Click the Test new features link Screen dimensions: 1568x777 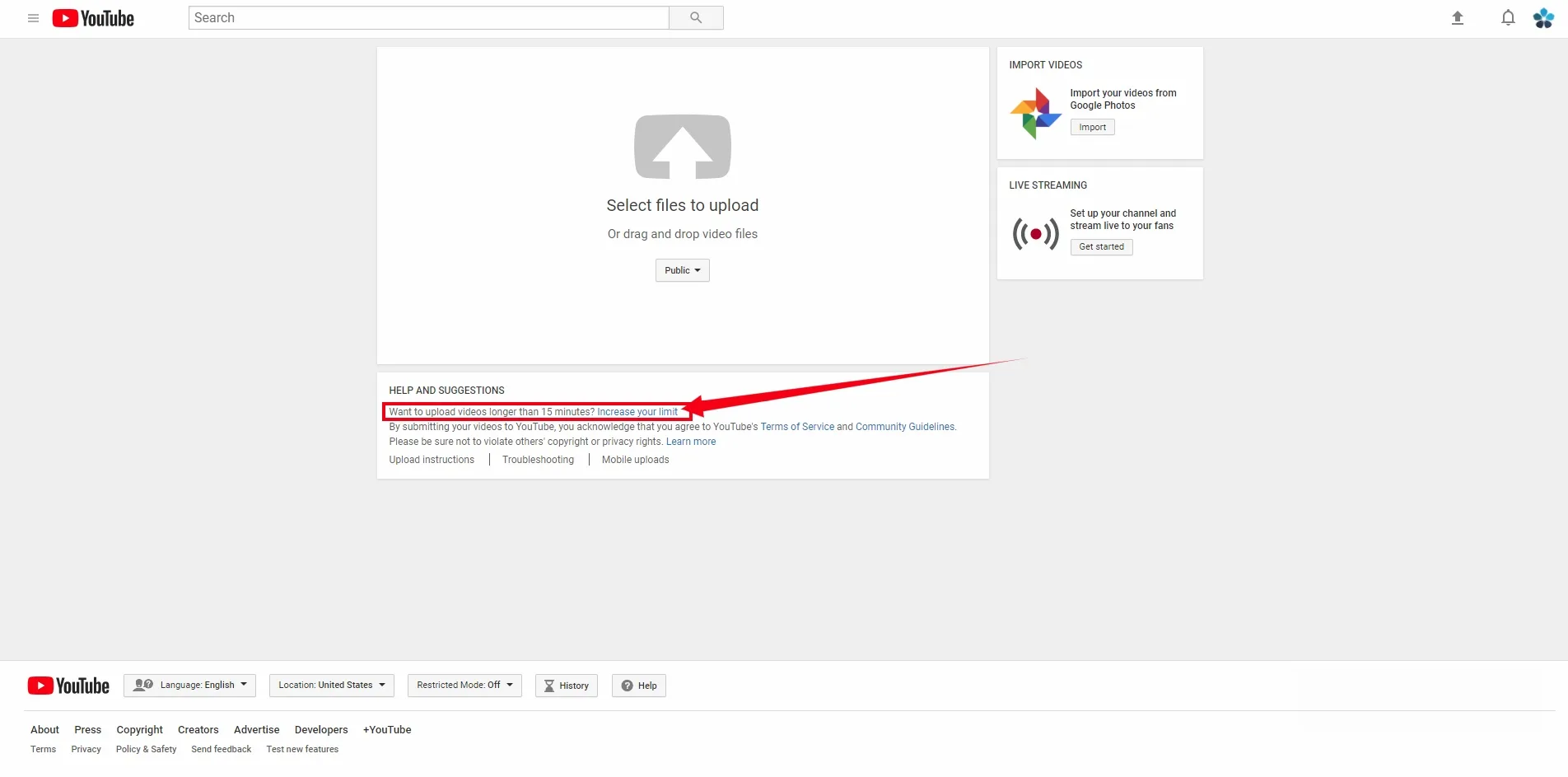pyautogui.click(x=302, y=750)
